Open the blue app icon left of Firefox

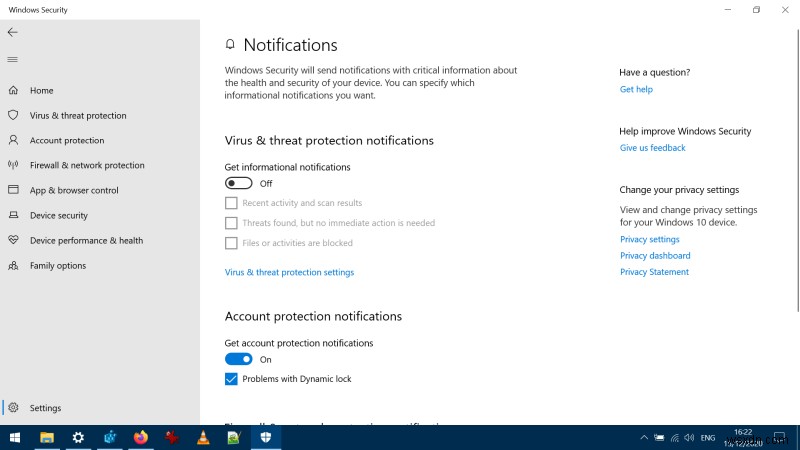(110, 438)
